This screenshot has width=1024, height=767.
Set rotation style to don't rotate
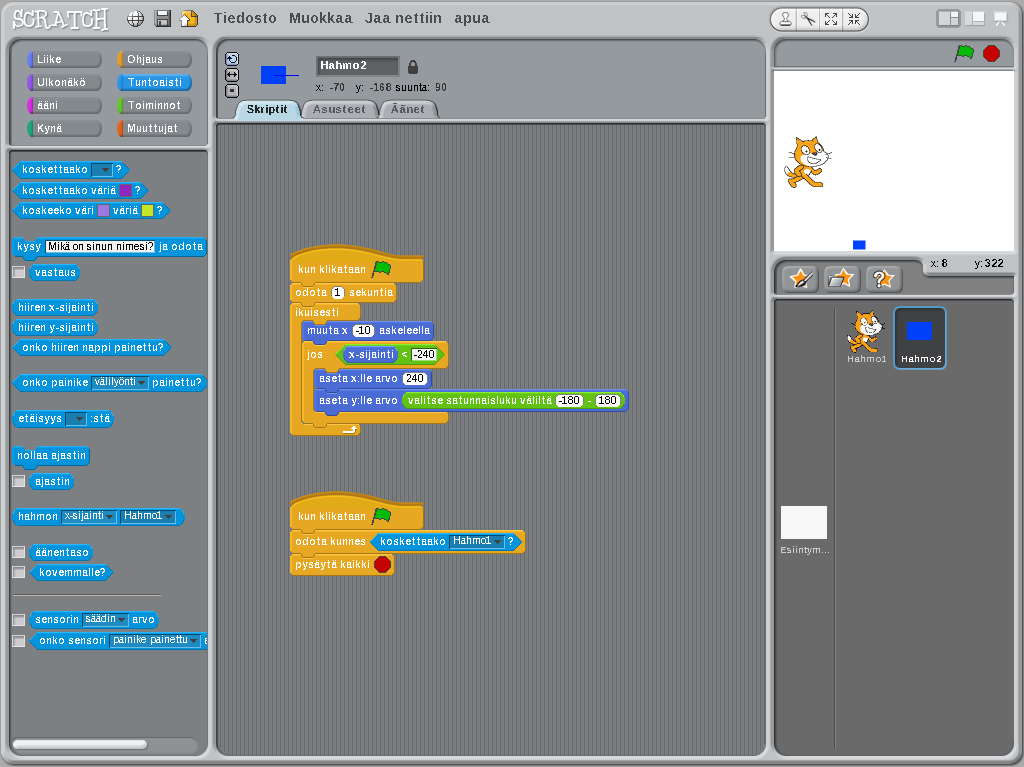pyautogui.click(x=232, y=91)
